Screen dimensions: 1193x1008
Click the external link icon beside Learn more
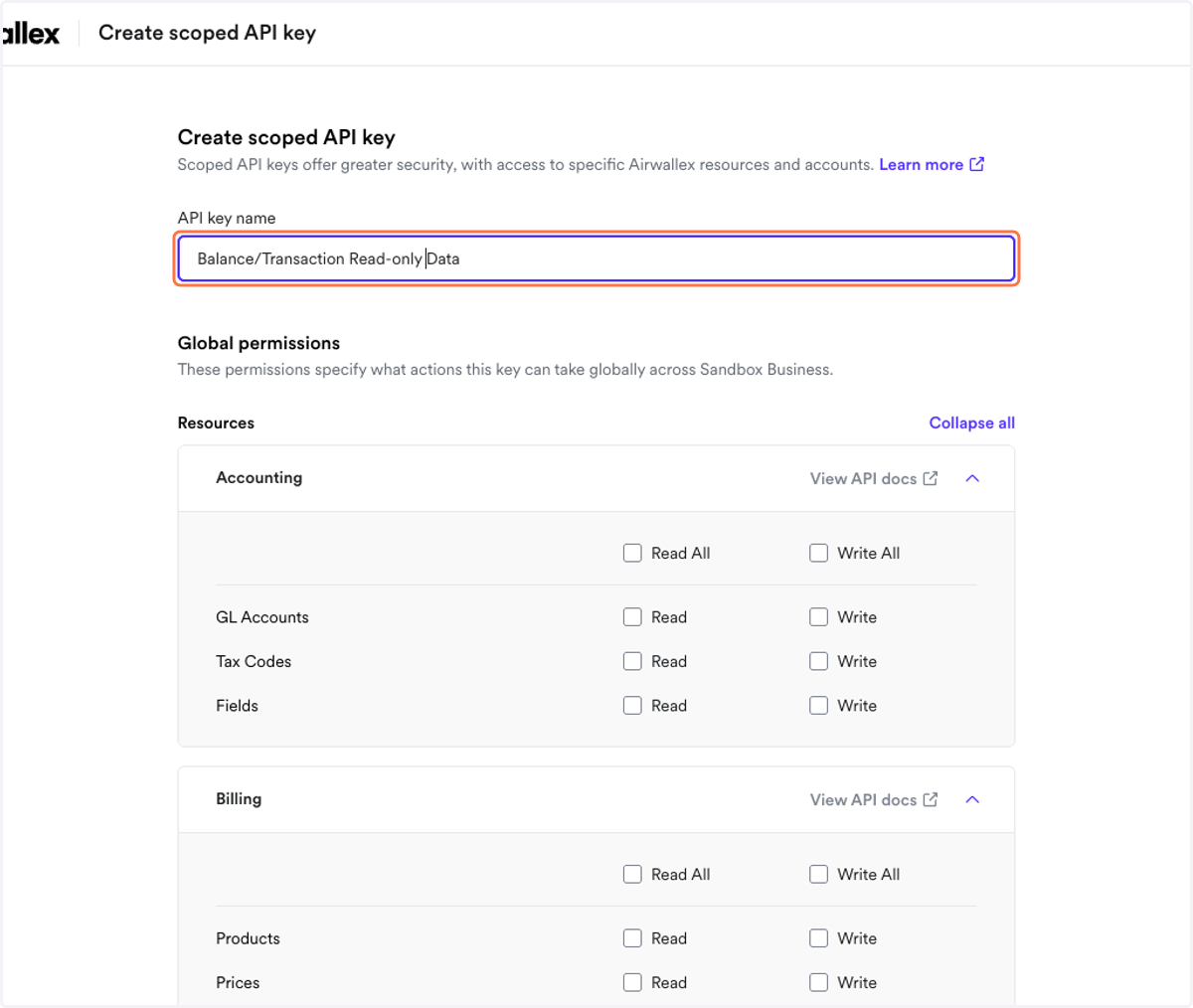pyautogui.click(x=977, y=164)
